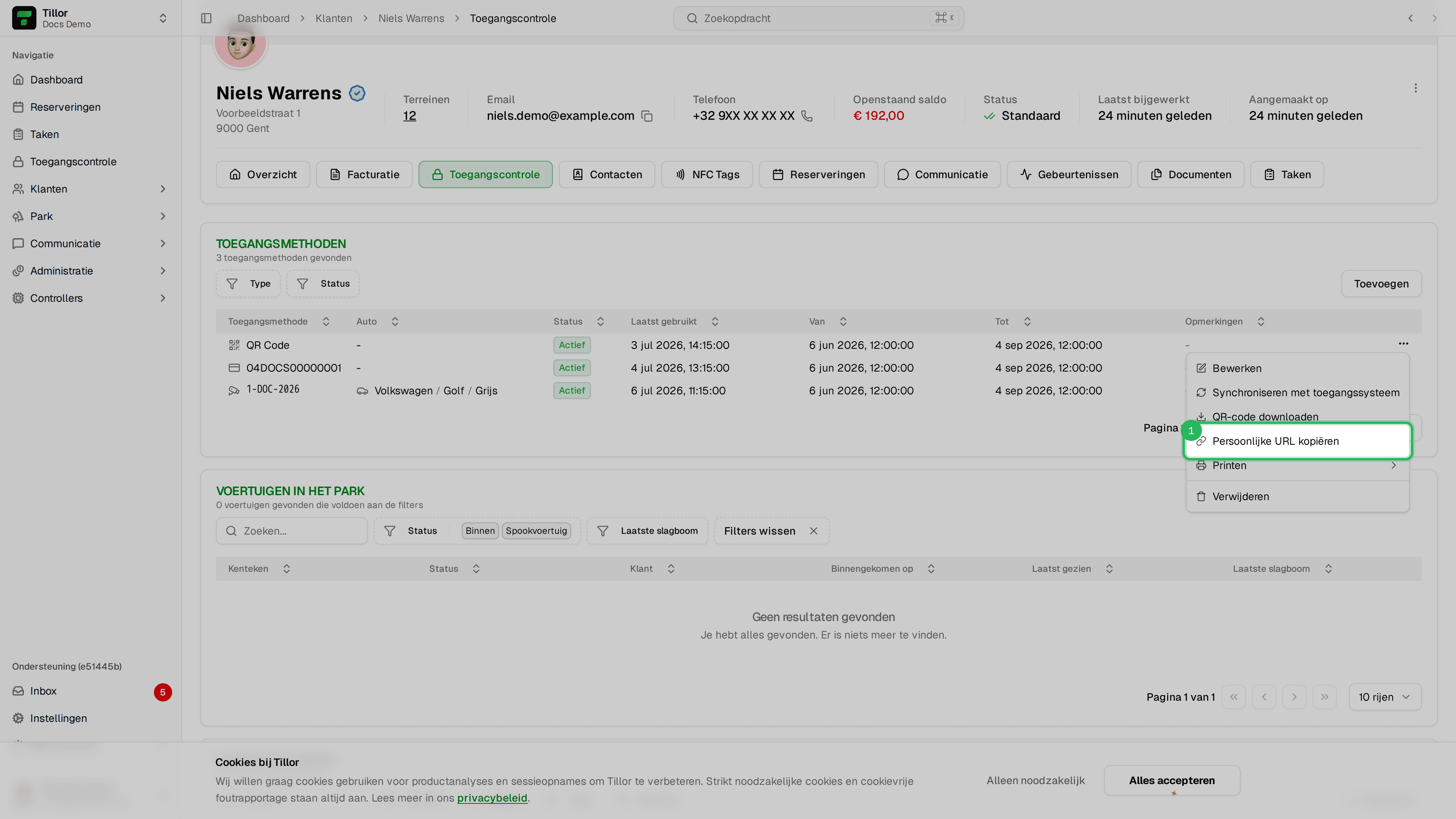The width and height of the screenshot is (1456, 819).
Task: Clear filters with the Filters wissen X
Action: pyautogui.click(x=813, y=531)
